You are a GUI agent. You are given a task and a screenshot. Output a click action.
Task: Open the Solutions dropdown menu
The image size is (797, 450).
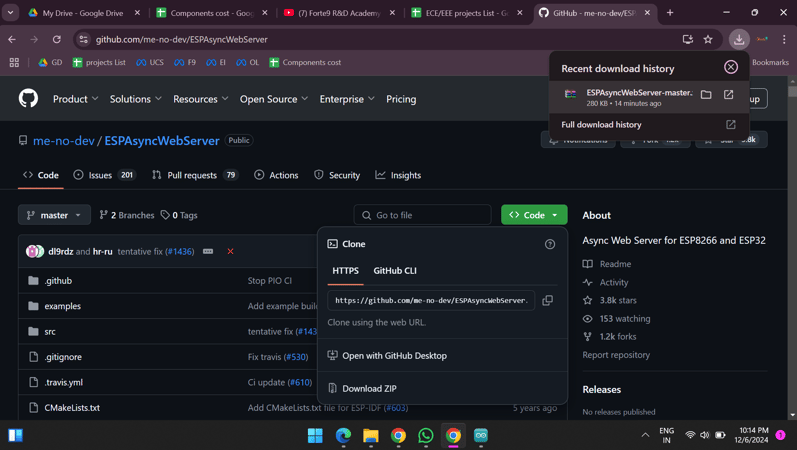pyautogui.click(x=135, y=99)
